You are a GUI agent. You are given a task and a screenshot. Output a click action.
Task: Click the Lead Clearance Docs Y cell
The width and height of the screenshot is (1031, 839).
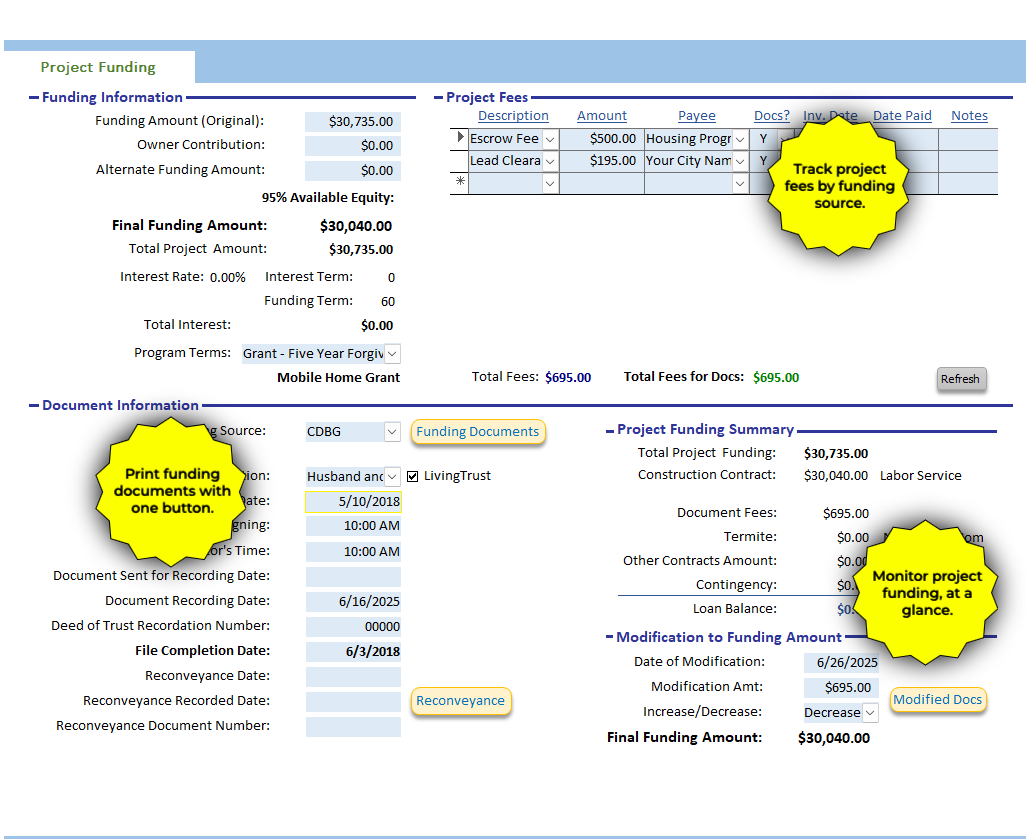pyautogui.click(x=763, y=161)
